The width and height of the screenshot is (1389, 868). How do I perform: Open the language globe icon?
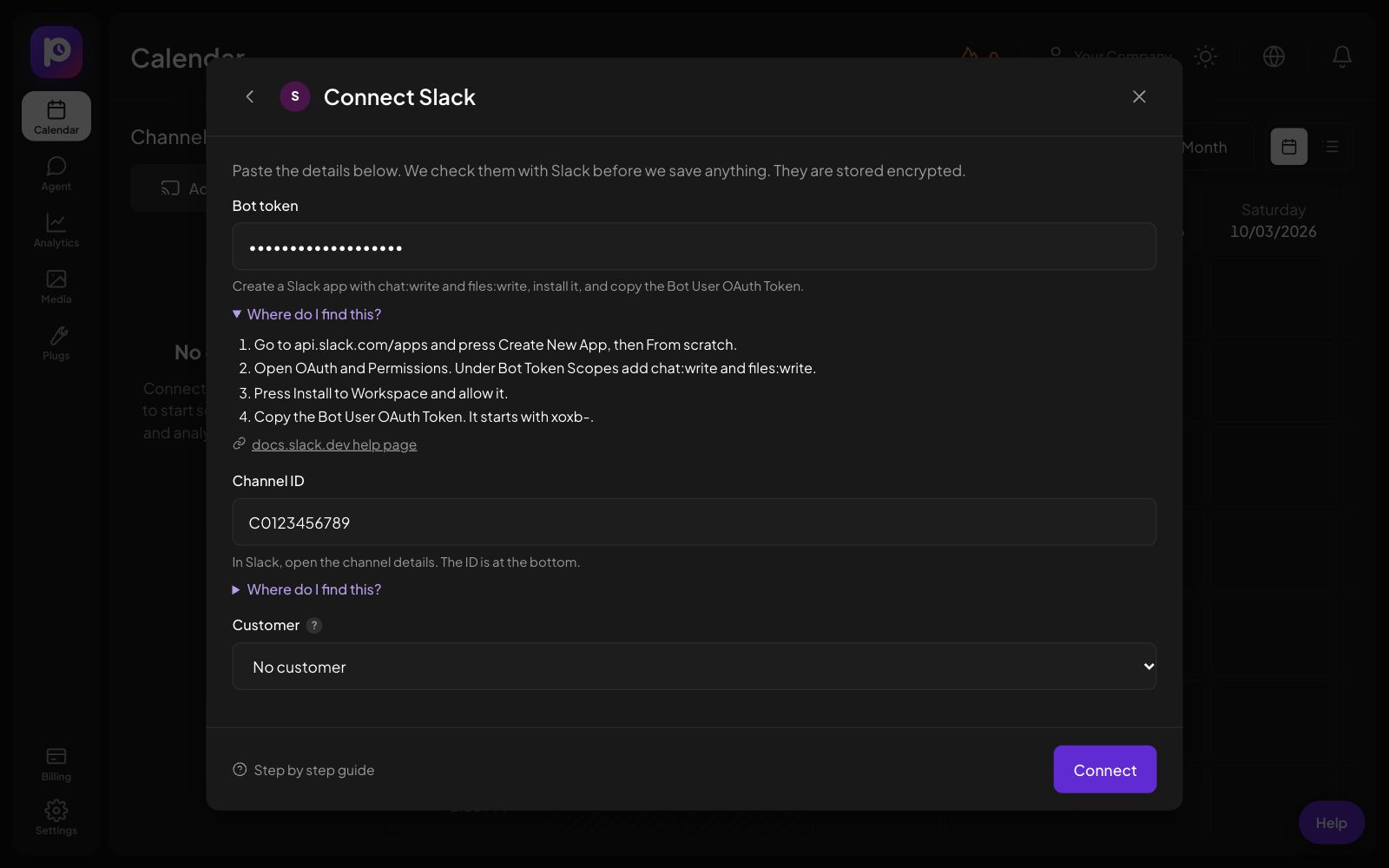[1274, 56]
